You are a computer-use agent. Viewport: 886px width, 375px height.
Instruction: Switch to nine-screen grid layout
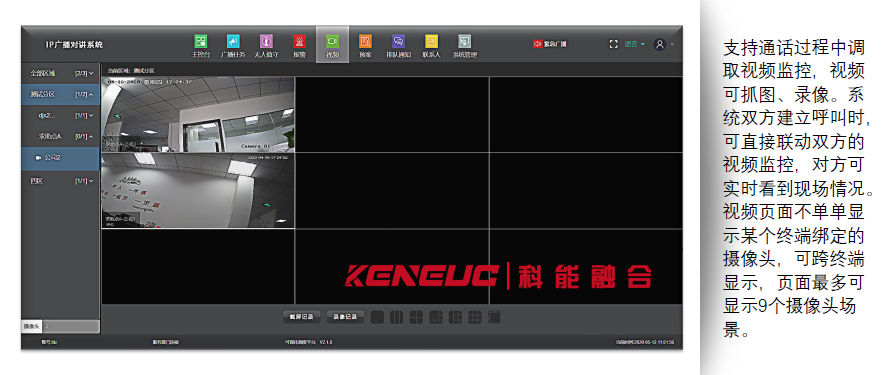click(475, 317)
